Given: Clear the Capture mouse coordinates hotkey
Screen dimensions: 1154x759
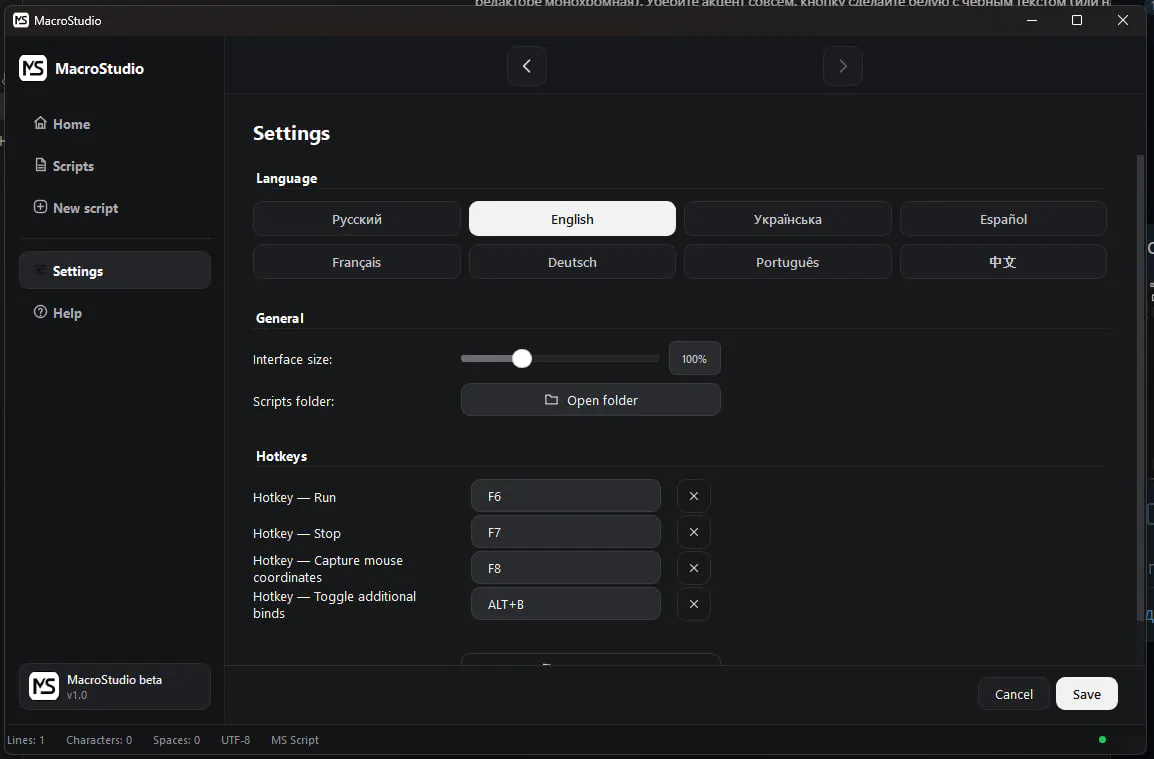Looking at the screenshot, I should coord(693,568).
